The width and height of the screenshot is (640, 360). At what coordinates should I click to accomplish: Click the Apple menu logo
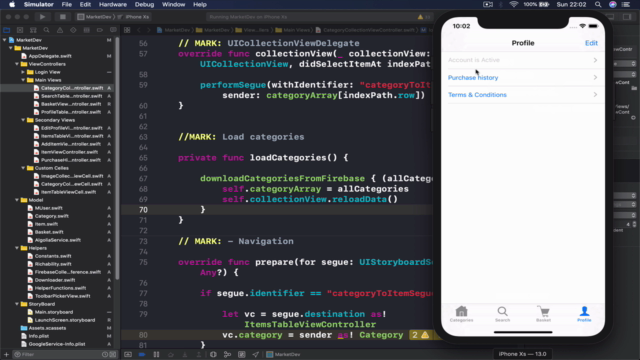point(12,4)
